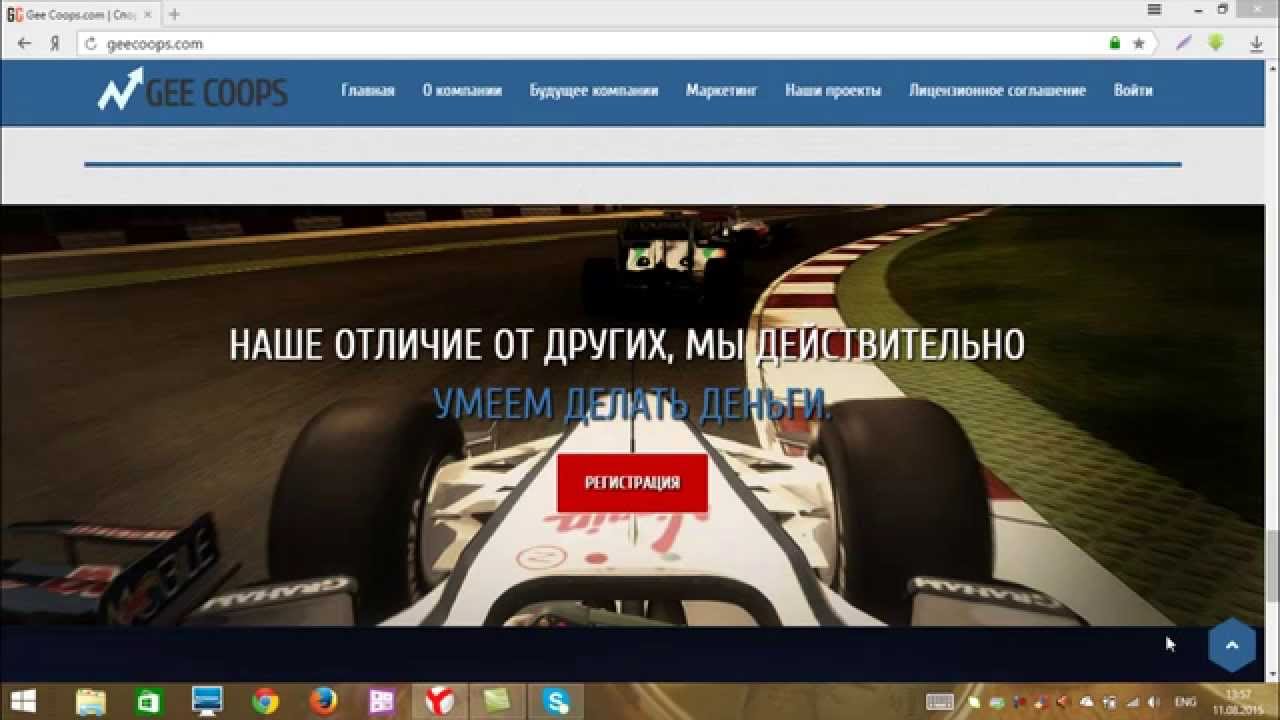Click the green download-arrow extension icon
1280x720 pixels.
point(1216,43)
